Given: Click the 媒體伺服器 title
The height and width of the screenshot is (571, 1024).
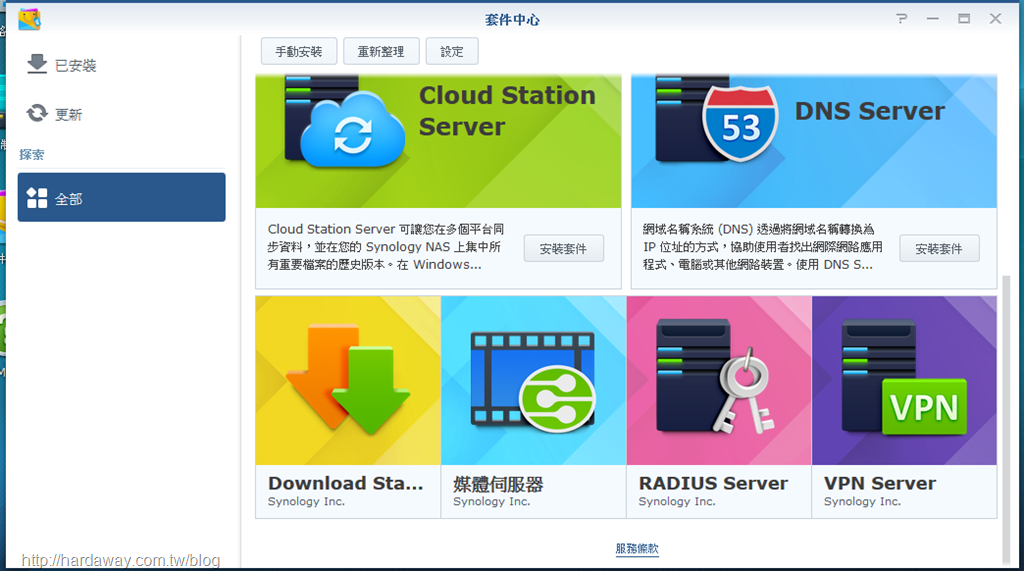Looking at the screenshot, I should pyautogui.click(x=498, y=484).
